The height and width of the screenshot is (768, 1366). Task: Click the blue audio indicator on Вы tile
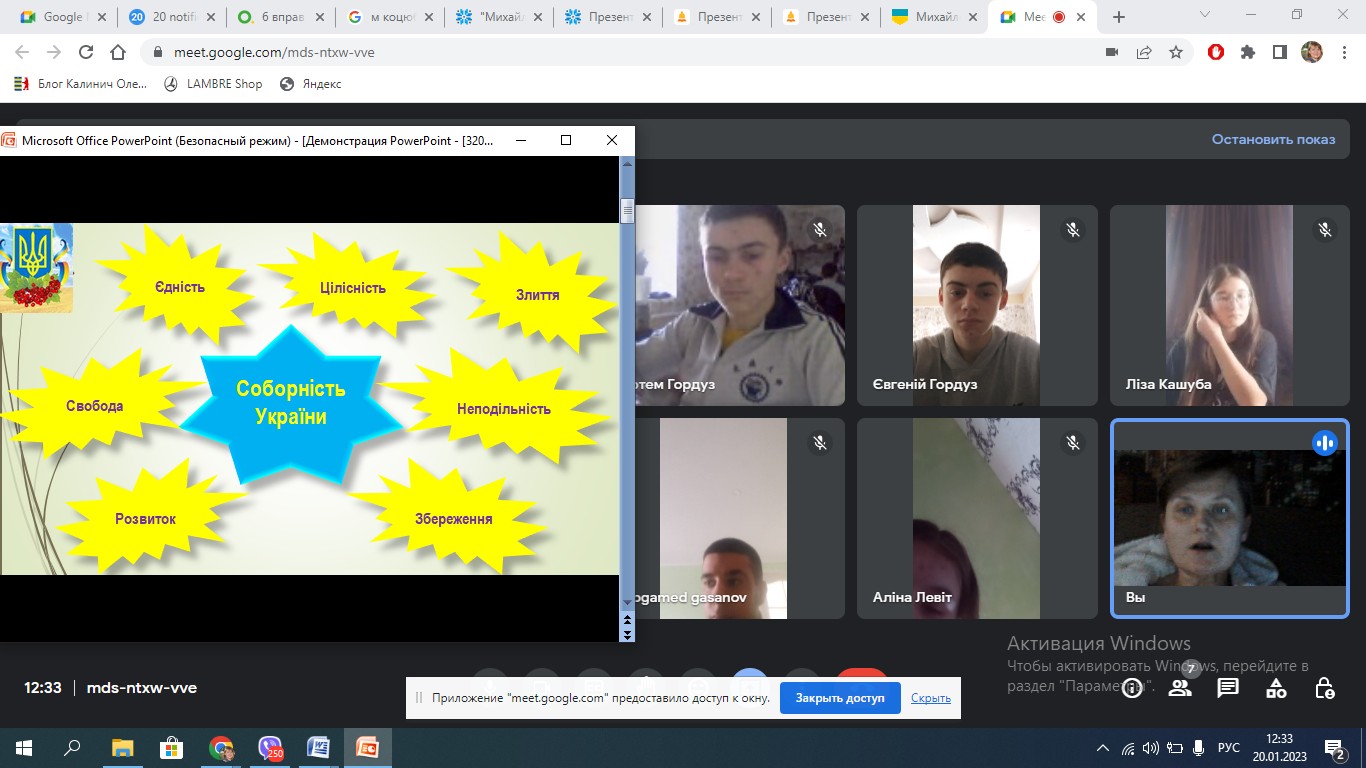pyautogui.click(x=1325, y=442)
